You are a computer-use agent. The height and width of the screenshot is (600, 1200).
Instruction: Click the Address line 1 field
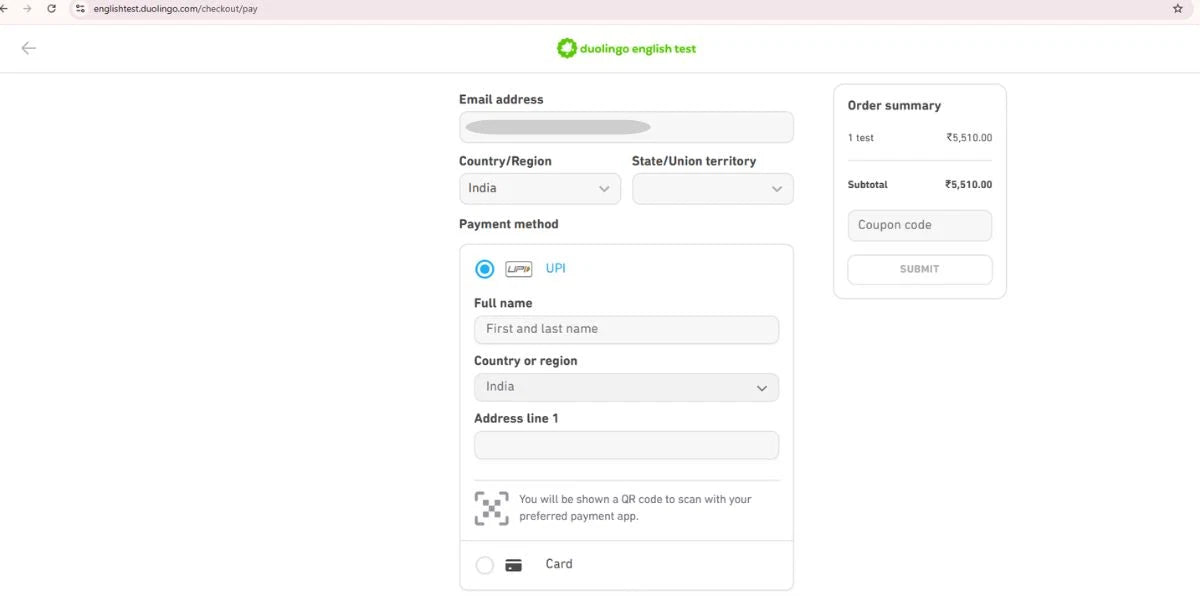[x=626, y=445]
